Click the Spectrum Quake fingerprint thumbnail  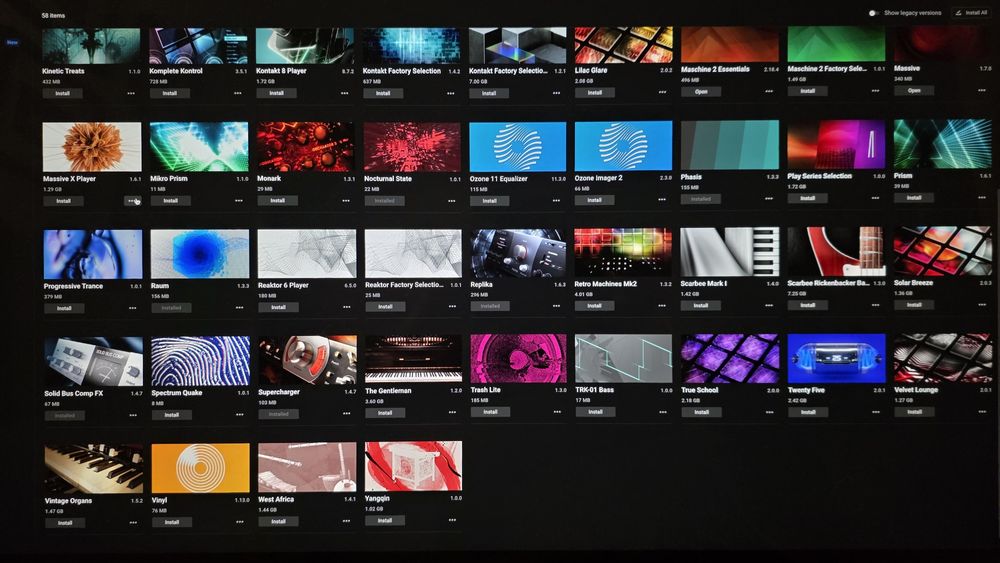(200, 361)
